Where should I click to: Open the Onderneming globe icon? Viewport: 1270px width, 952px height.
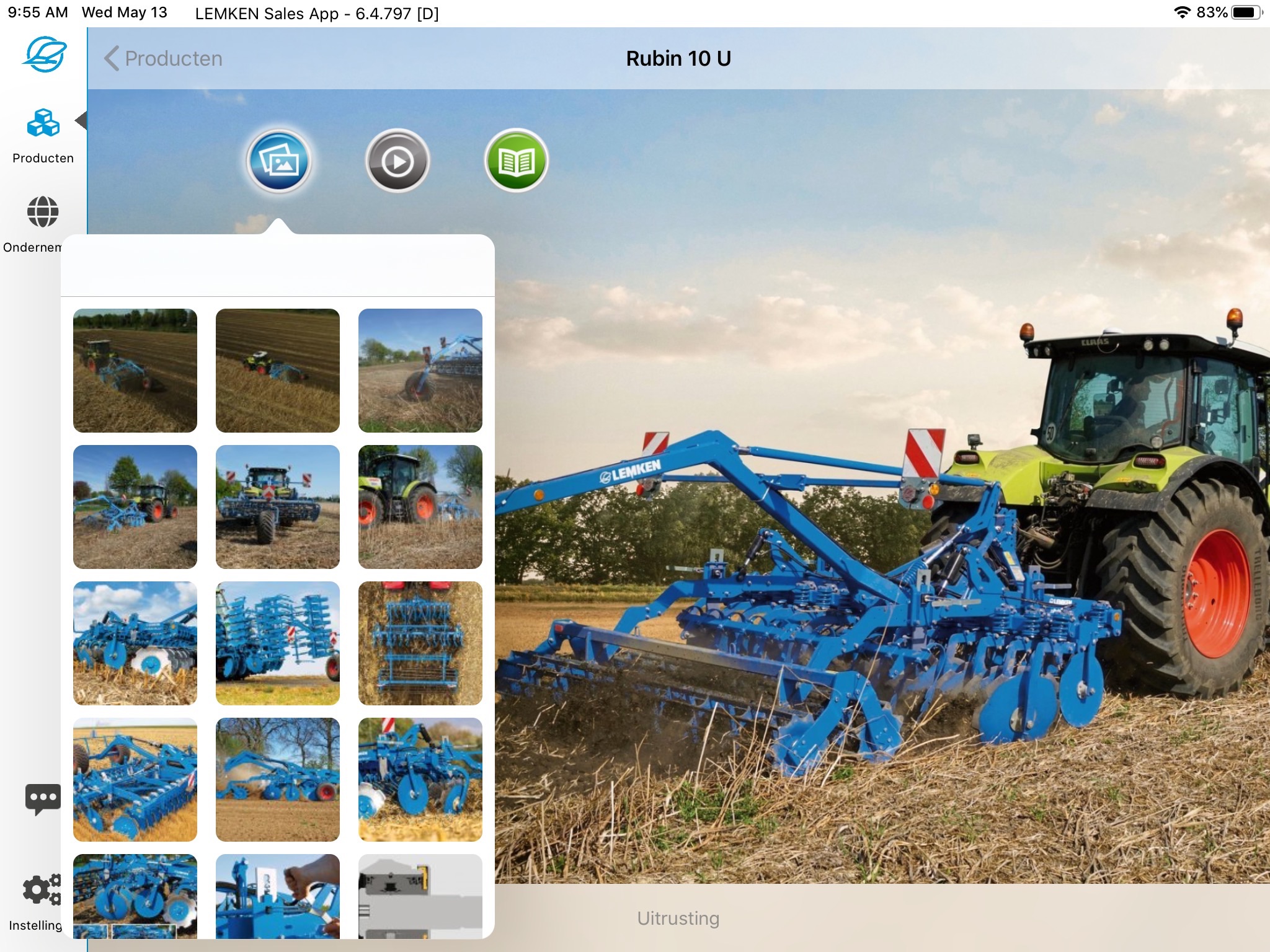tap(43, 213)
